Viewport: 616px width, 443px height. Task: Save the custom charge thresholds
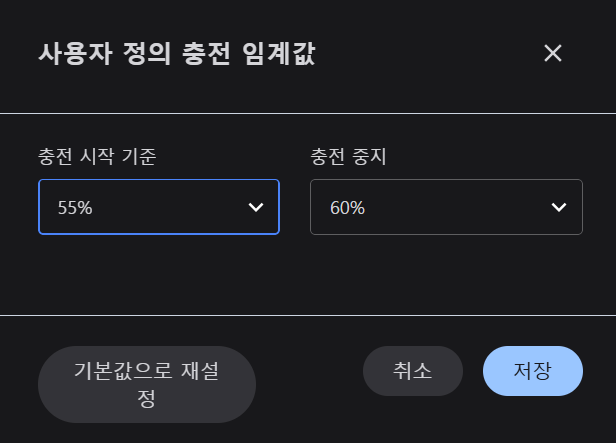click(532, 371)
